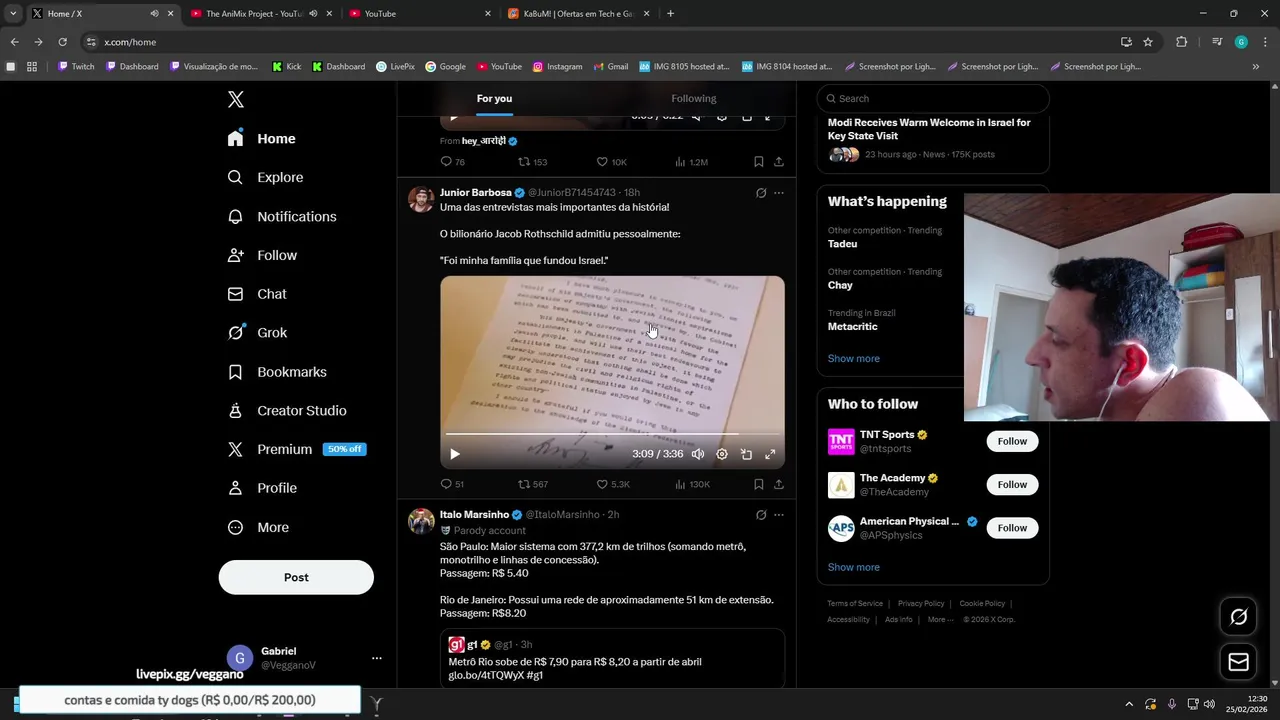The height and width of the screenshot is (720, 1280).
Task: Reply to hey_ post (76)
Action: 452,162
